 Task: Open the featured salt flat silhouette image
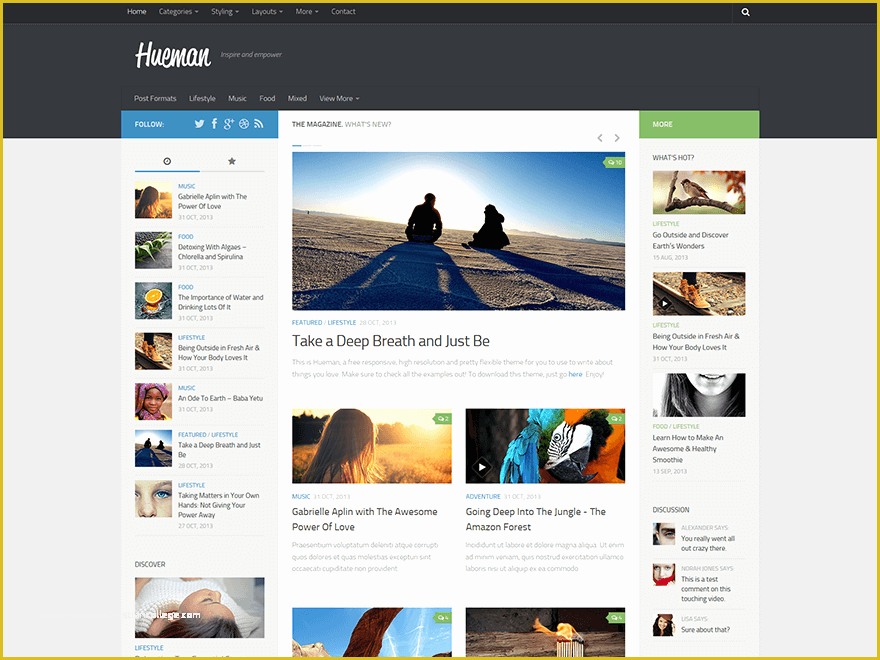click(458, 231)
